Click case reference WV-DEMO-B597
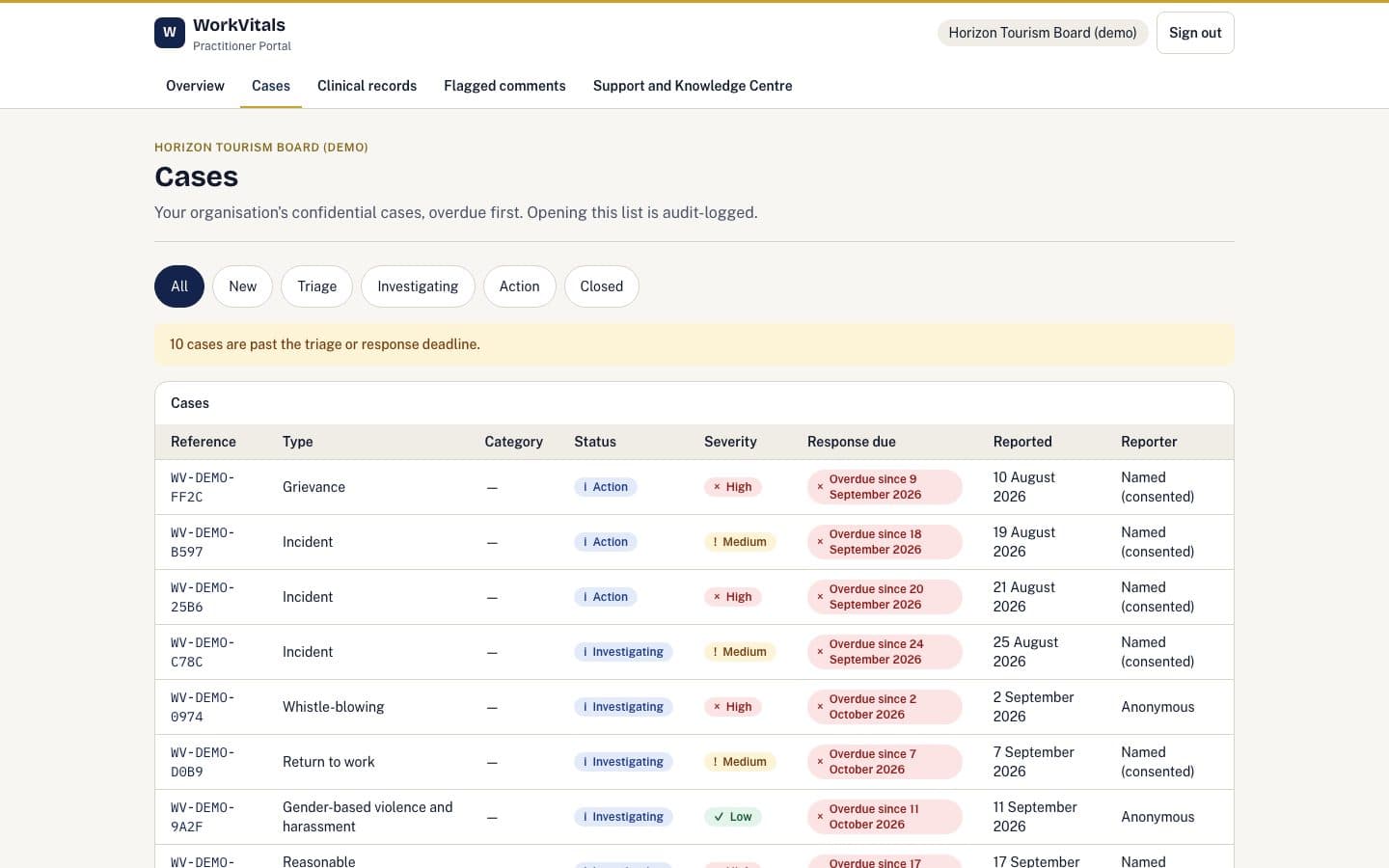This screenshot has height=868, width=1389. (203, 542)
